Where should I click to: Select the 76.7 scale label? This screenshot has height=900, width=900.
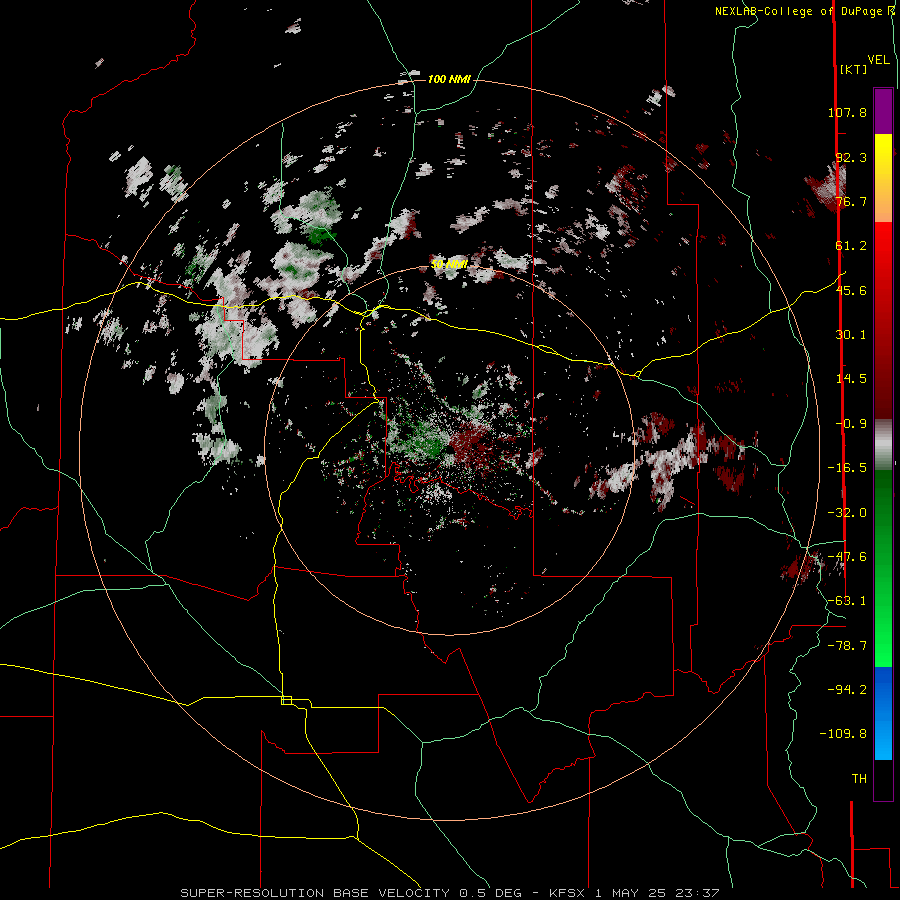coord(851,201)
